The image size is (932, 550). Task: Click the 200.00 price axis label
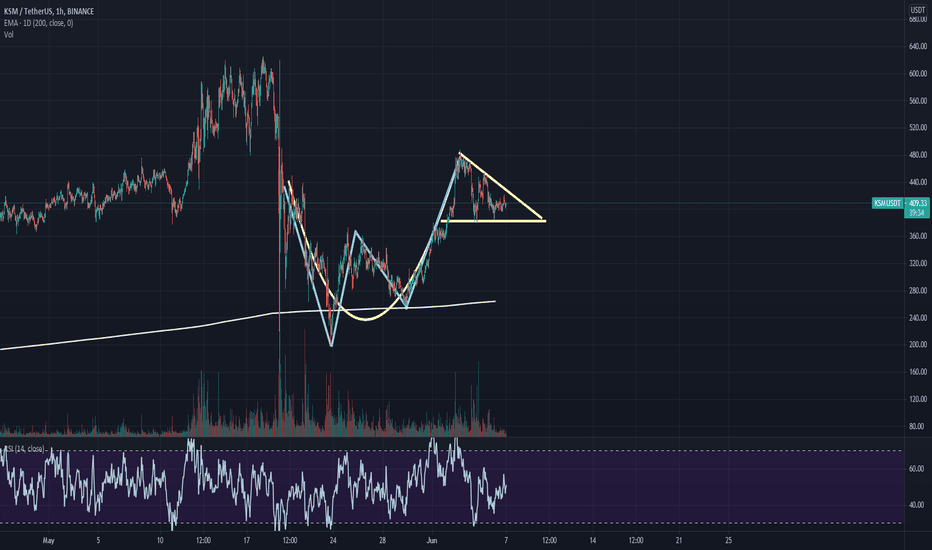918,345
